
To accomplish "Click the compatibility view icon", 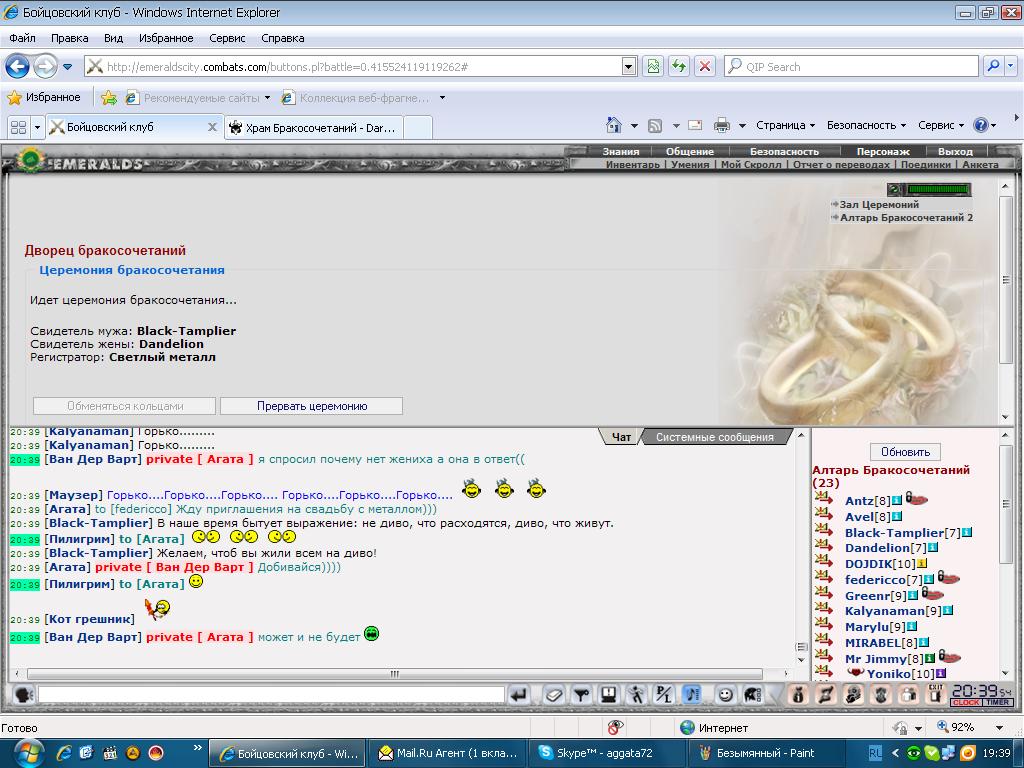I will click(653, 66).
